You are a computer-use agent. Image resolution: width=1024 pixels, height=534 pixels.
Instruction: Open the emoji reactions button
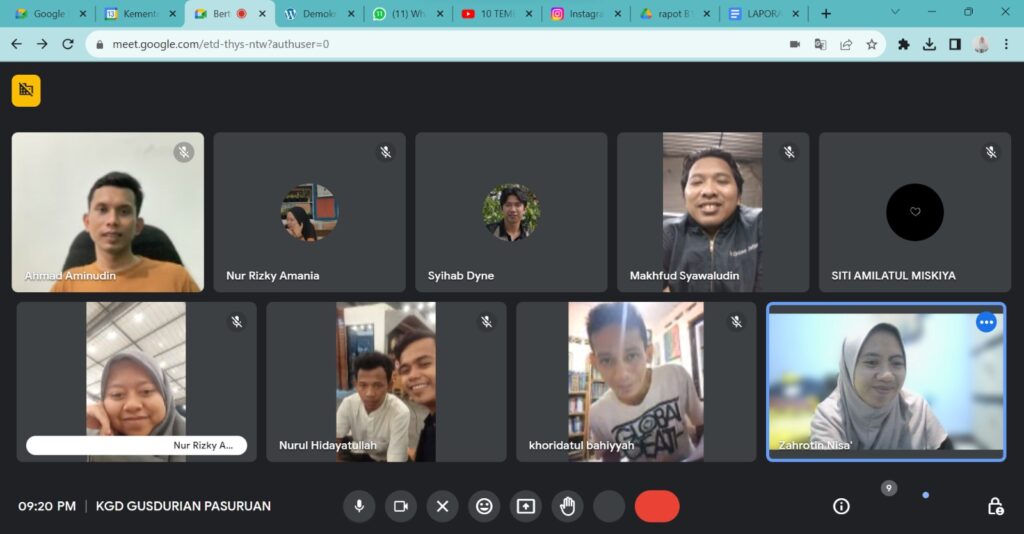tap(484, 506)
